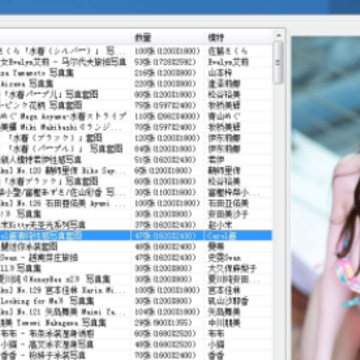Select the model cell 安田美沙子
Image resolution: width=360 pixels, height=360 pixels.
pyautogui.click(x=228, y=214)
